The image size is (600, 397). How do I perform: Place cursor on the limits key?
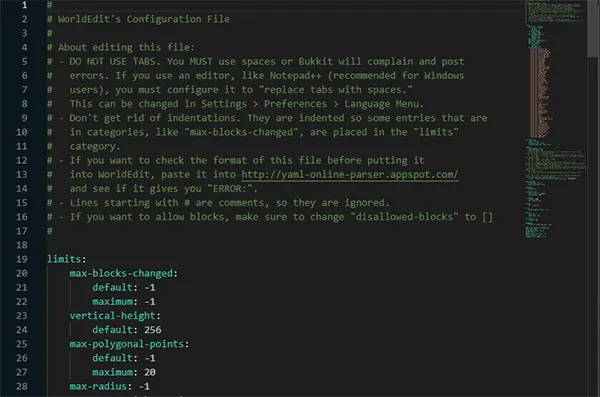click(x=64, y=259)
